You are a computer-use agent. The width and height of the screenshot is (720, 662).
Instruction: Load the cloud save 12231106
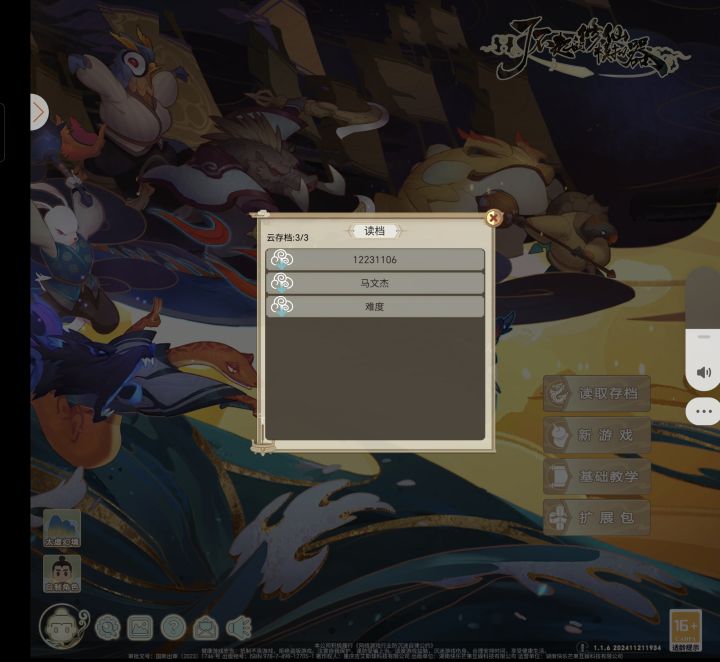pos(375,259)
